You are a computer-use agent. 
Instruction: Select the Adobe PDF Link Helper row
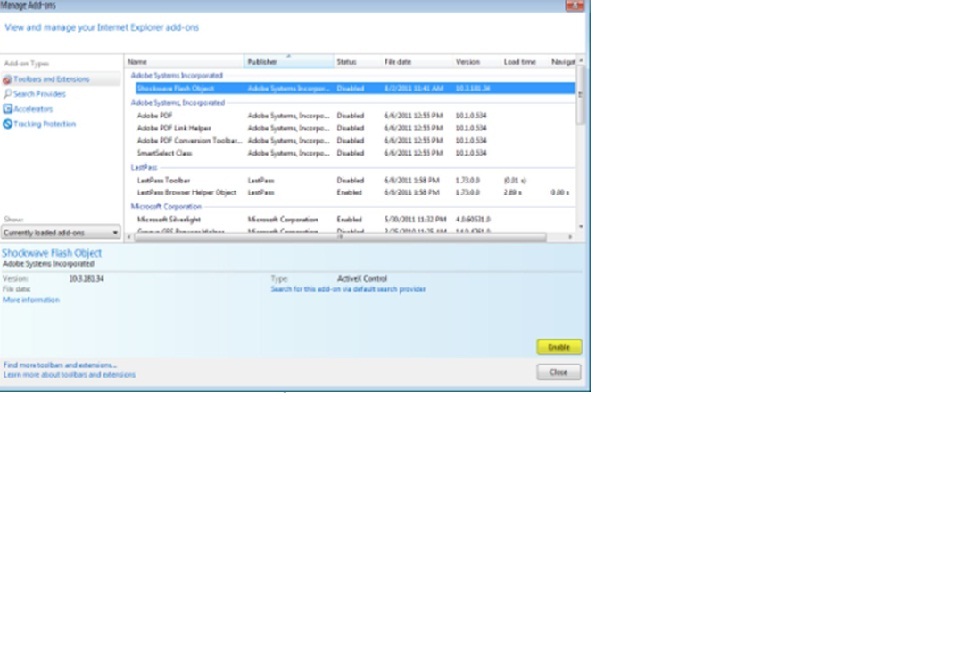[355, 128]
